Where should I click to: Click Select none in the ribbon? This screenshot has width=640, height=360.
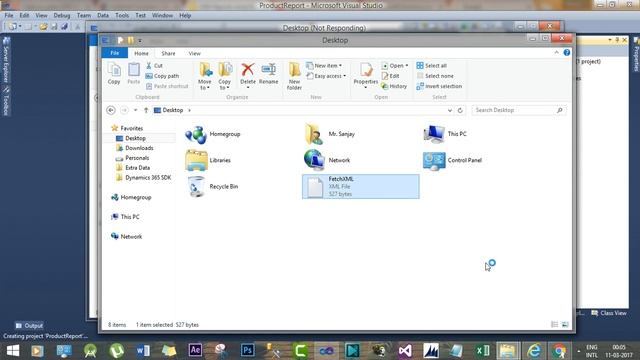coord(435,76)
